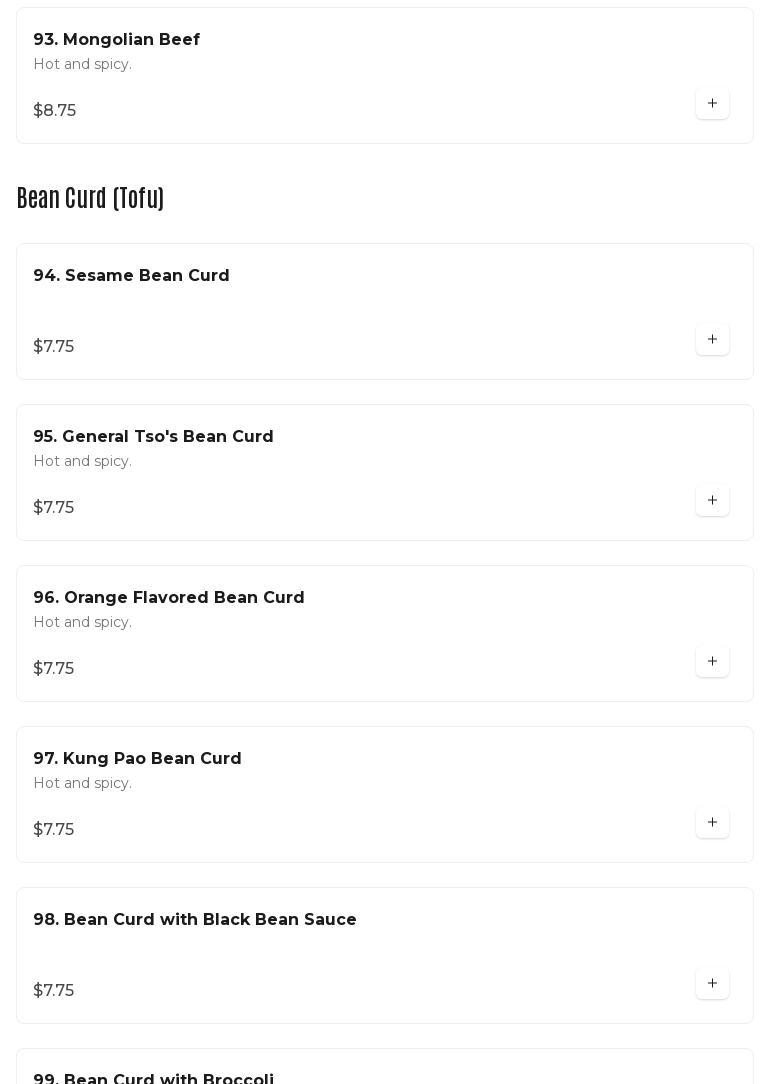Click Hot and spicy under Kung Pao Bean Curd
The width and height of the screenshot is (770, 1084).
(x=82, y=783)
